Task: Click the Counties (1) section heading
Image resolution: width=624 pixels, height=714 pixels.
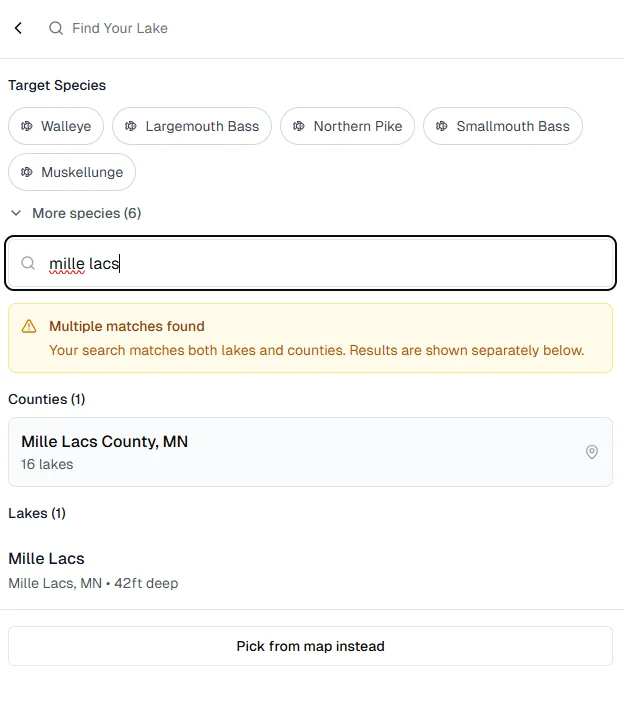Action: 47,399
